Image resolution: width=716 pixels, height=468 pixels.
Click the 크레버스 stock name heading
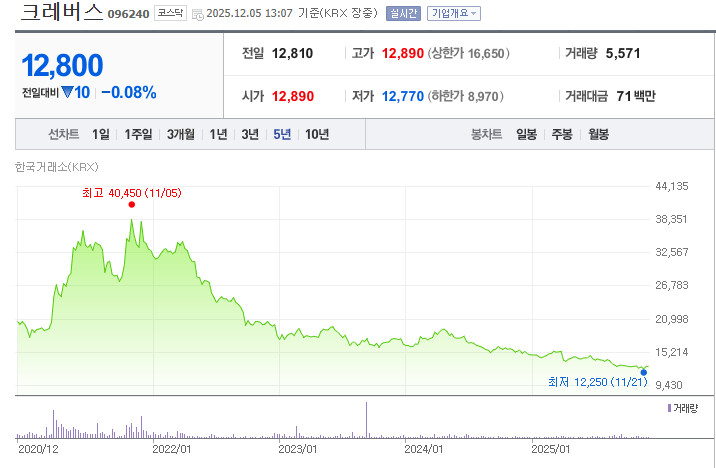(x=62, y=12)
